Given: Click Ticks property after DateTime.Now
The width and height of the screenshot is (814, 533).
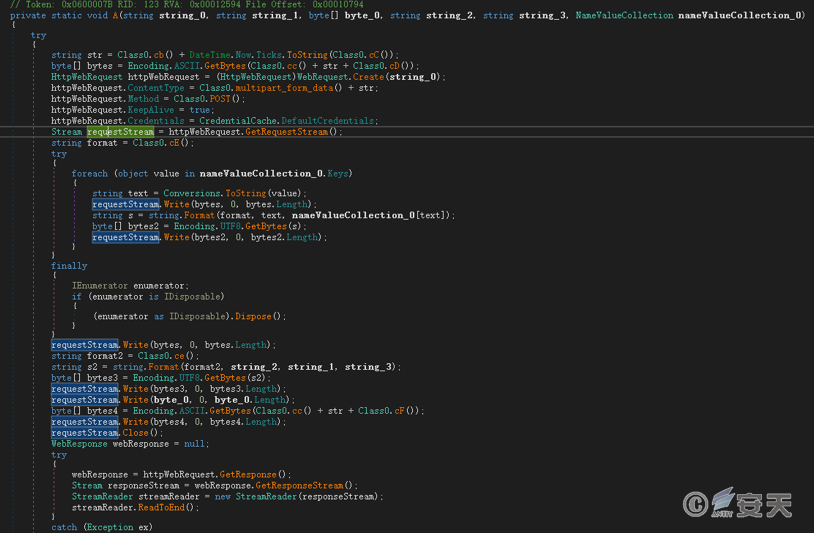Looking at the screenshot, I should point(269,55).
